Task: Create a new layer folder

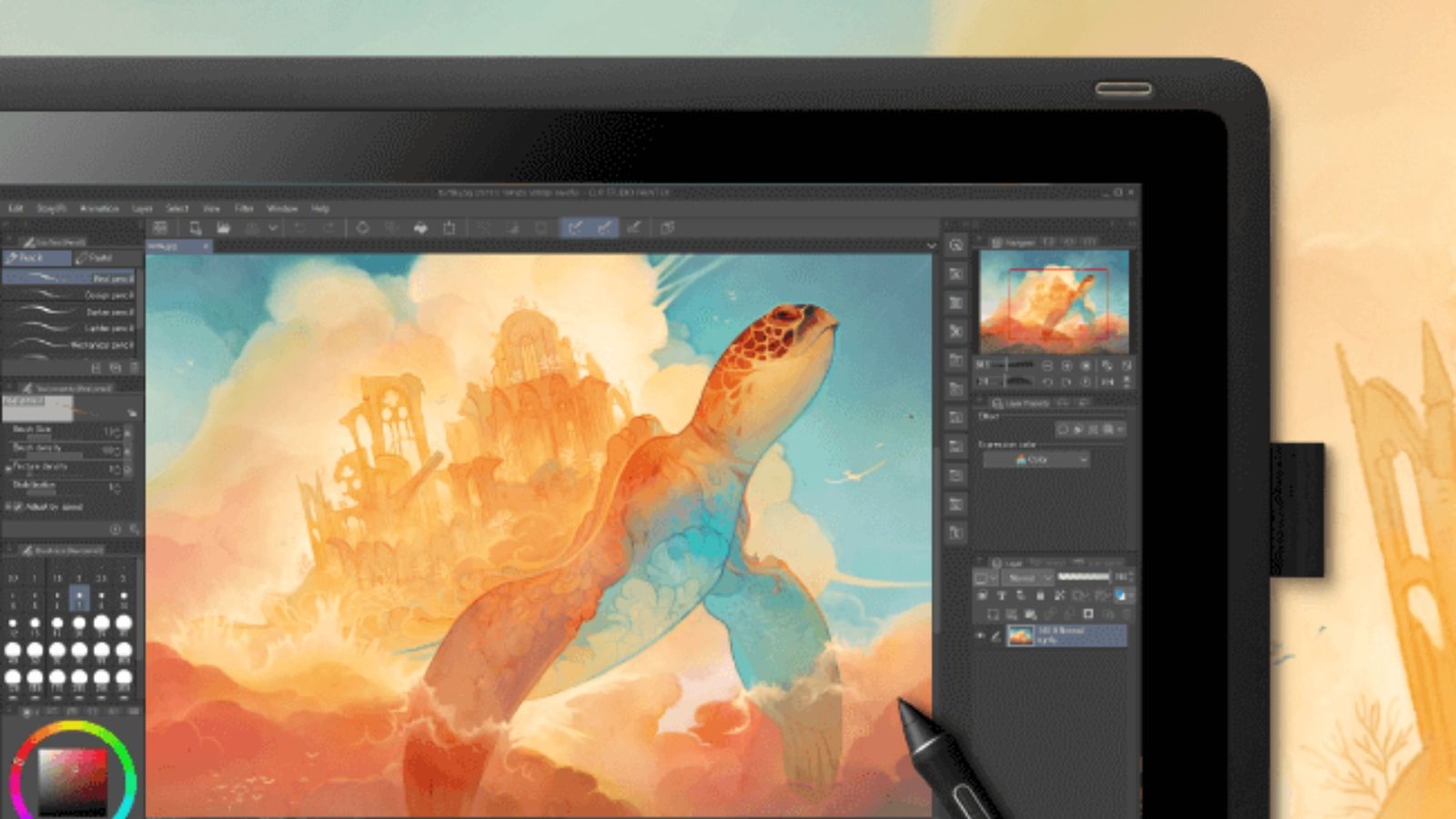Action: click(1031, 614)
